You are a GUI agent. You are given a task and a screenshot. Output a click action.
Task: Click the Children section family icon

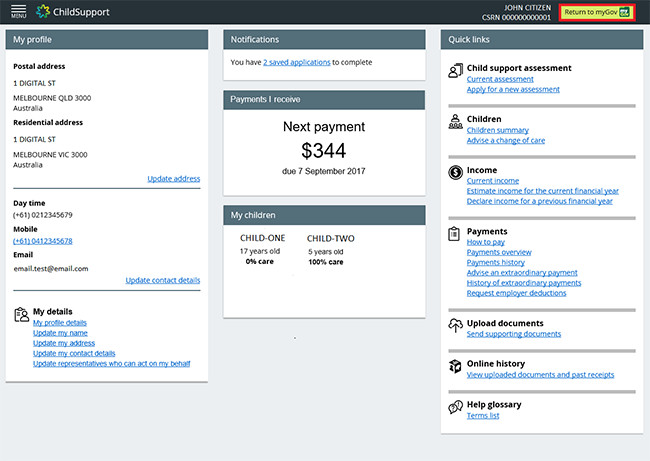(454, 119)
